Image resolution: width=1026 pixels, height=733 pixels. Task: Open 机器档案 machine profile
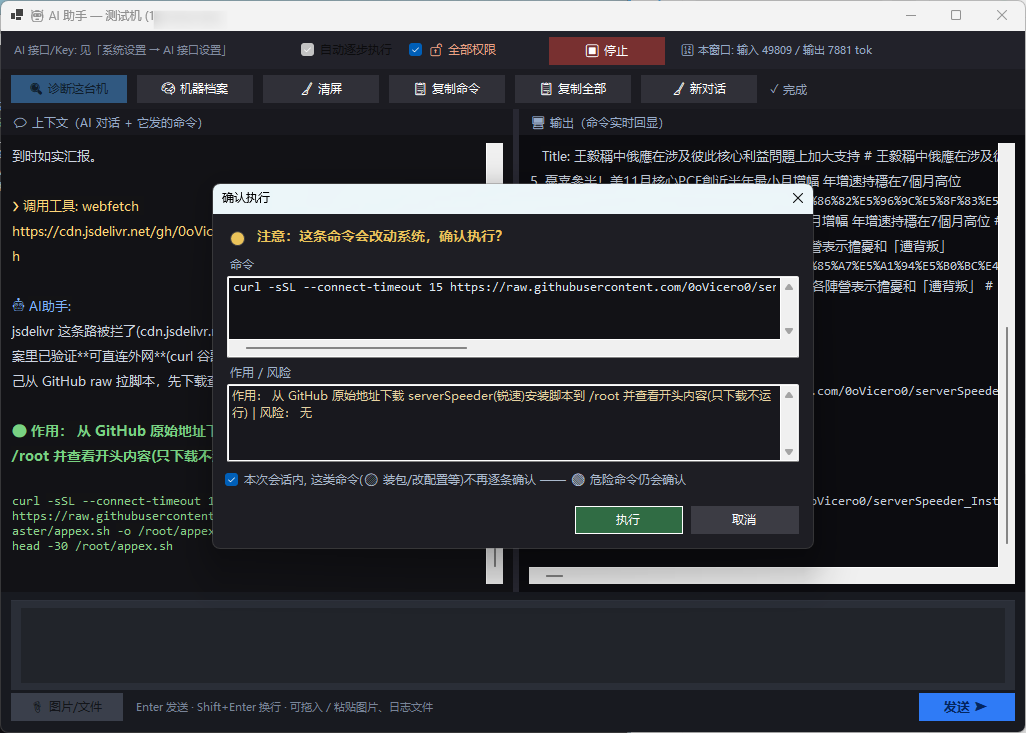tap(195, 88)
